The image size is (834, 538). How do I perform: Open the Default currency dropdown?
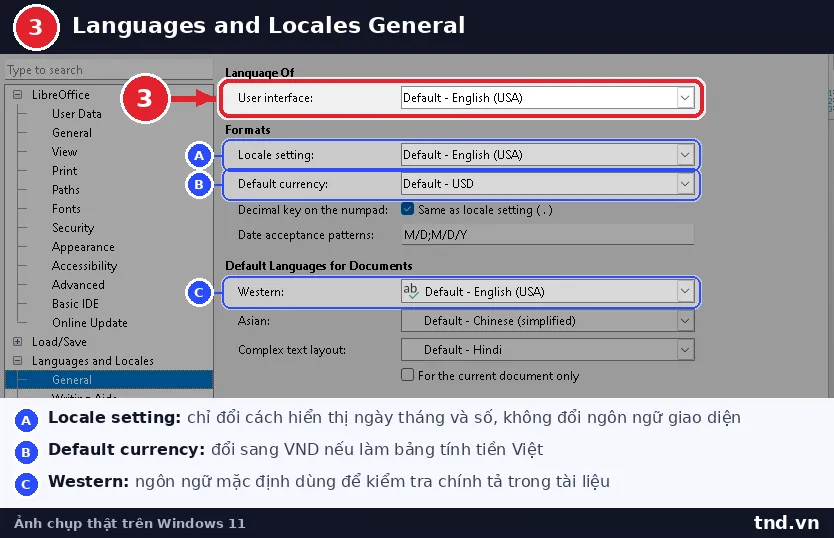coord(547,184)
